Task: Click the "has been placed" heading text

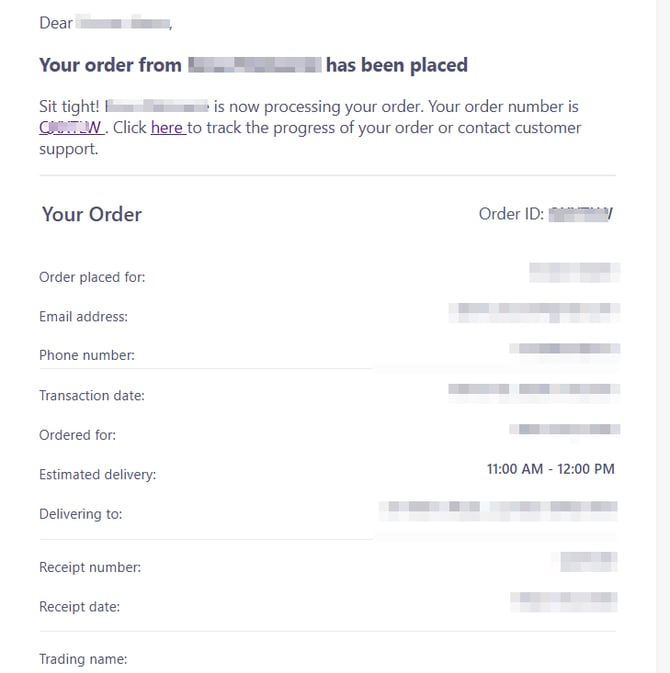Action: (397, 65)
